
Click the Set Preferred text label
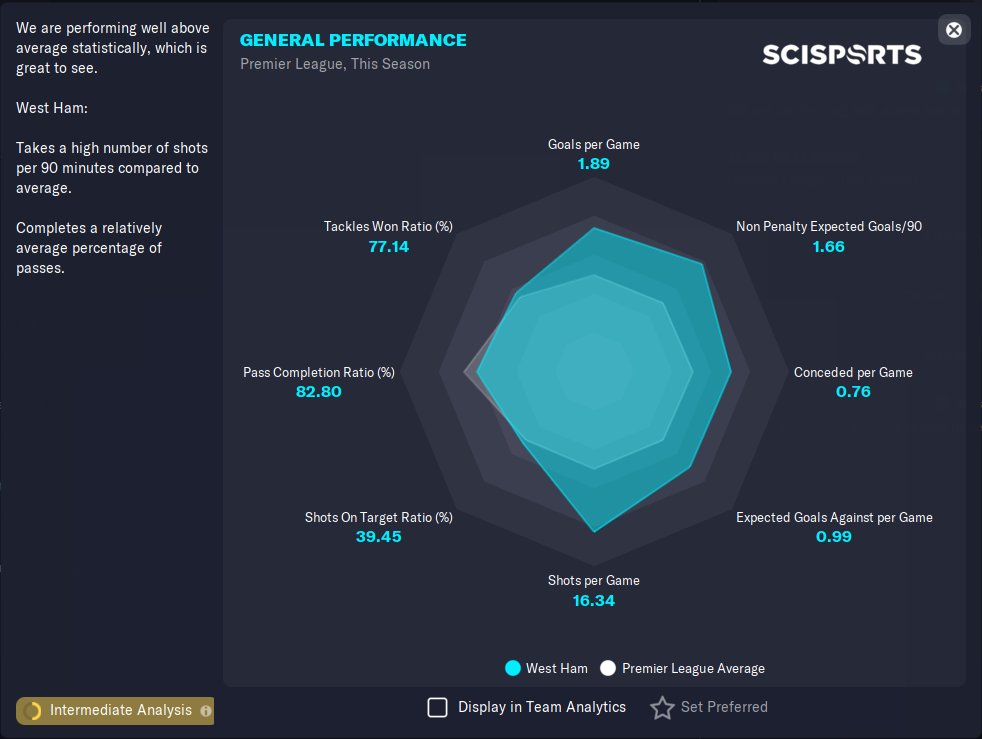(724, 707)
